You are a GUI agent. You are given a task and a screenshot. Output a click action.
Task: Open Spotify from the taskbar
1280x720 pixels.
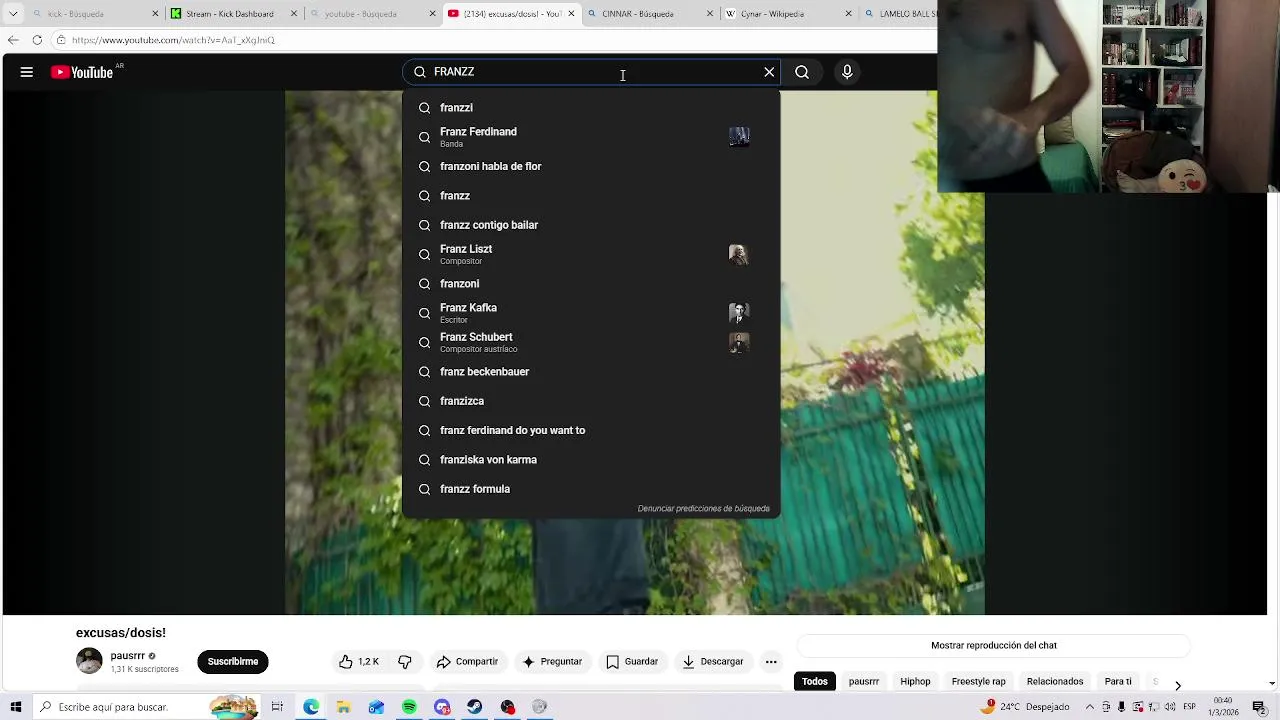coord(409,707)
